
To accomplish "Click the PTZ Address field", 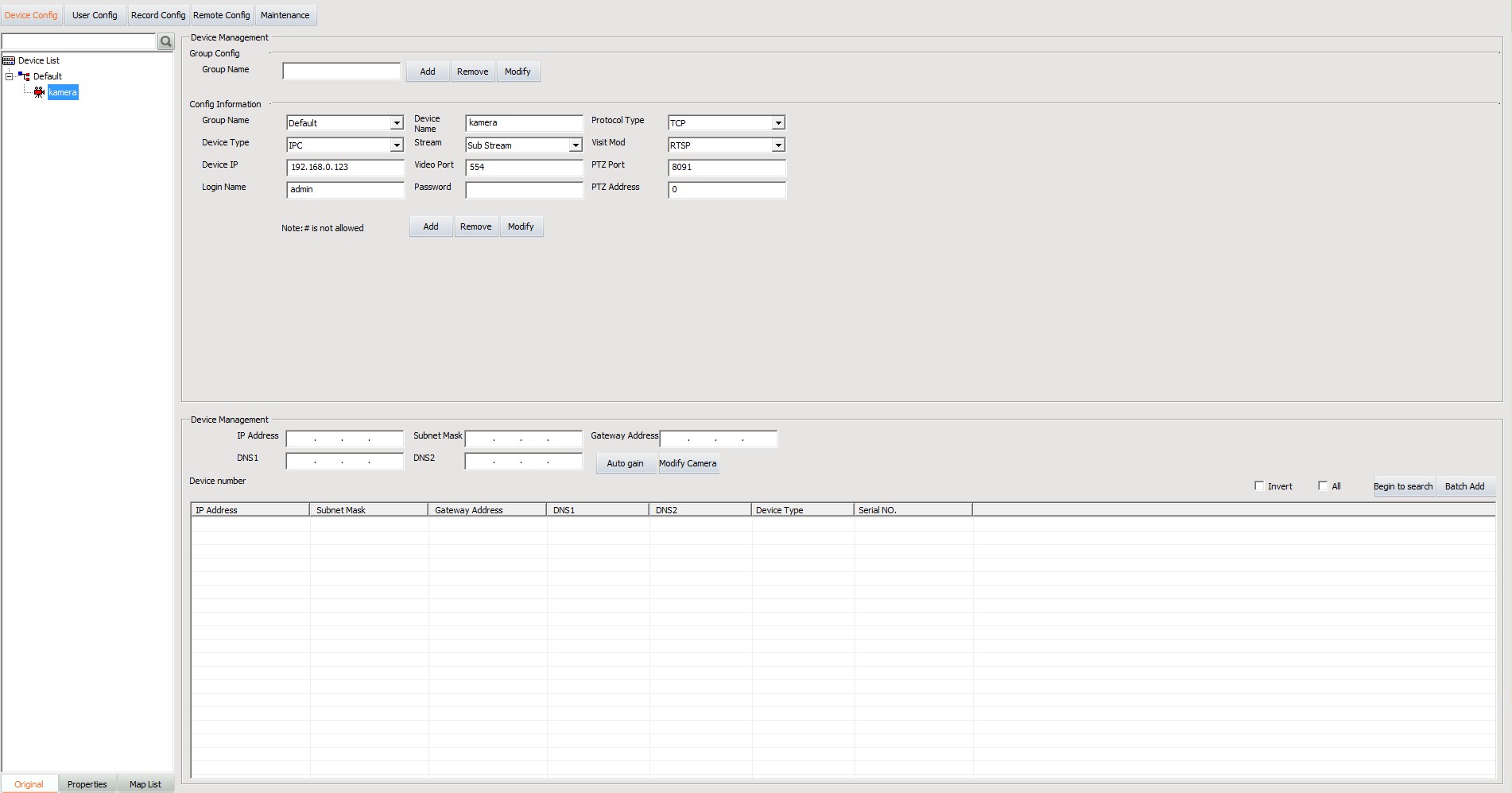I will pos(727,190).
